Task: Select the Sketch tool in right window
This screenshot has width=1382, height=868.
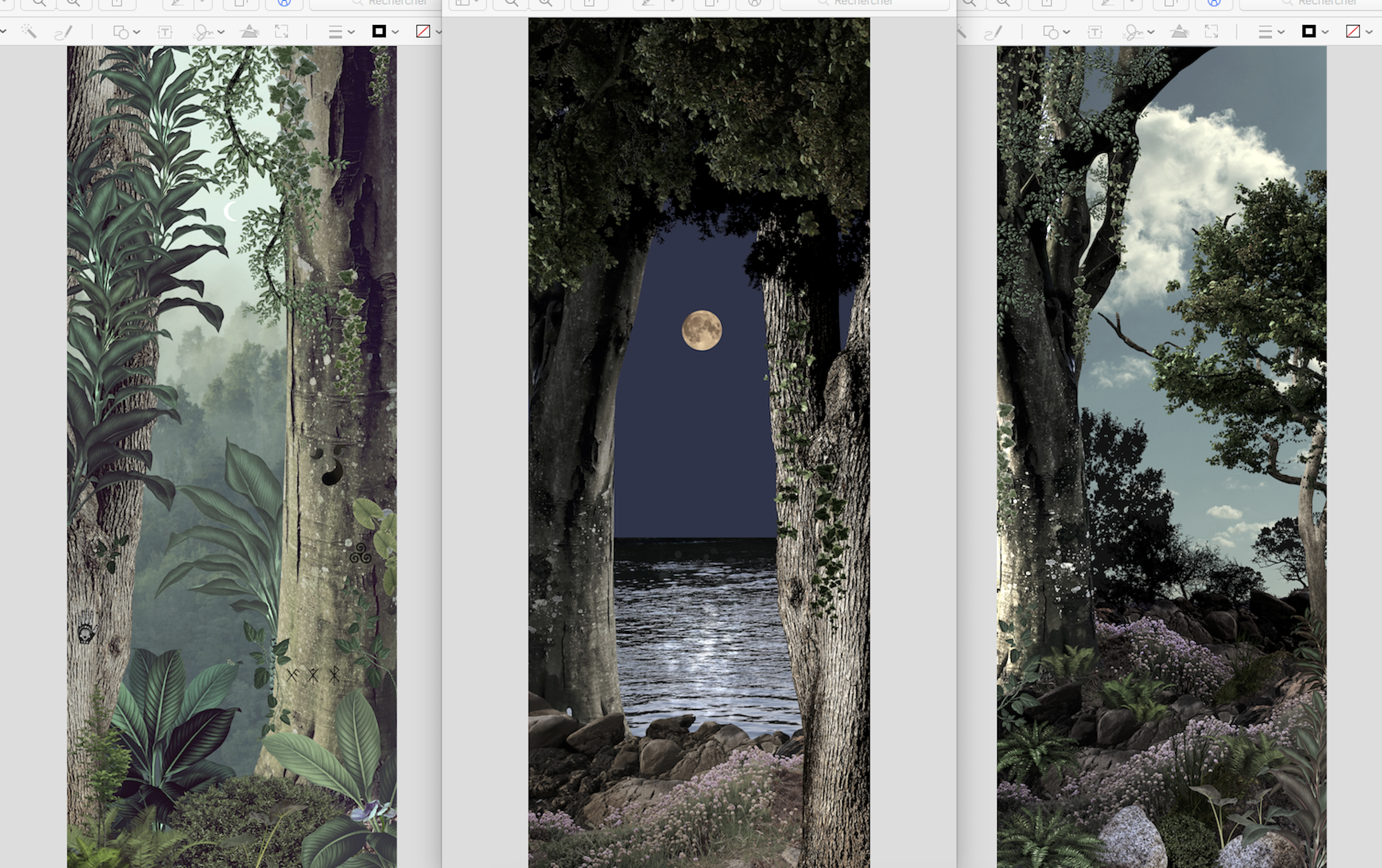Action: tap(993, 32)
